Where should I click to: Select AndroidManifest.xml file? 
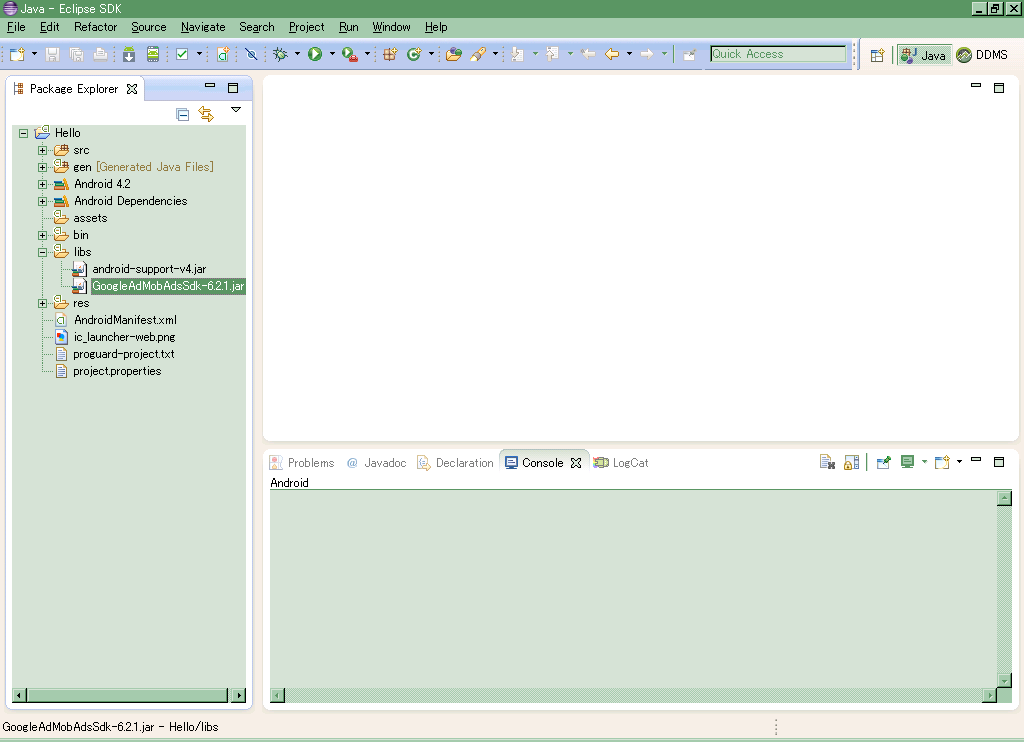coord(125,320)
